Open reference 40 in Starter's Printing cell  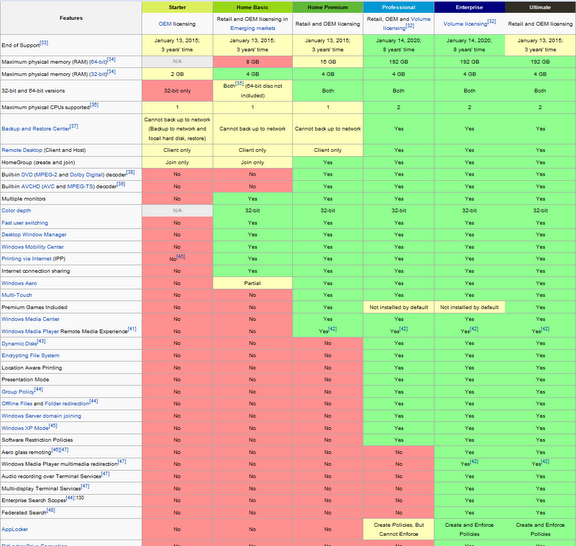click(181, 256)
